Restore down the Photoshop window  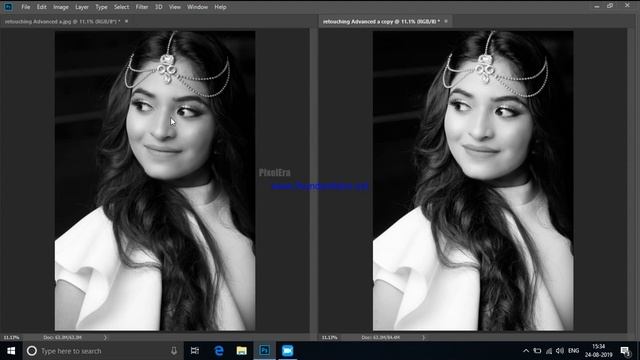610,6
